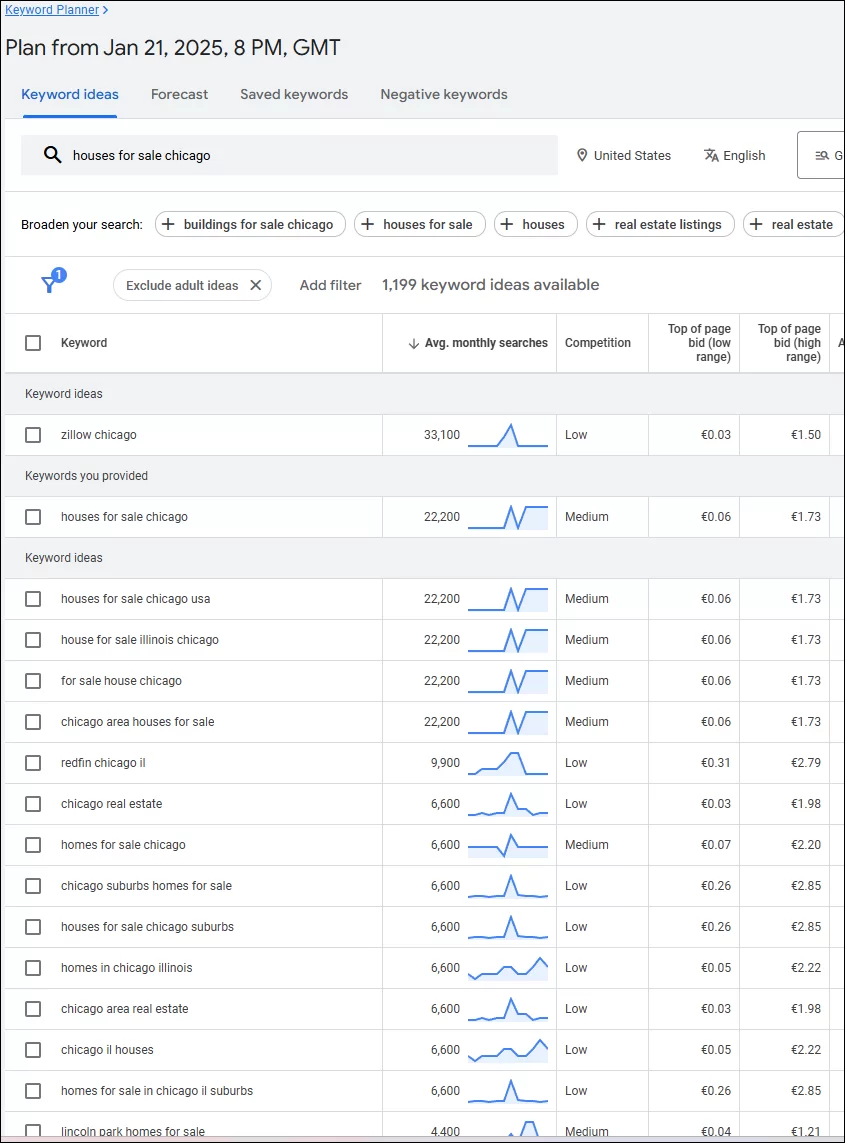Check the house for sale illinois chicago box
This screenshot has height=1143, width=845.
33,640
